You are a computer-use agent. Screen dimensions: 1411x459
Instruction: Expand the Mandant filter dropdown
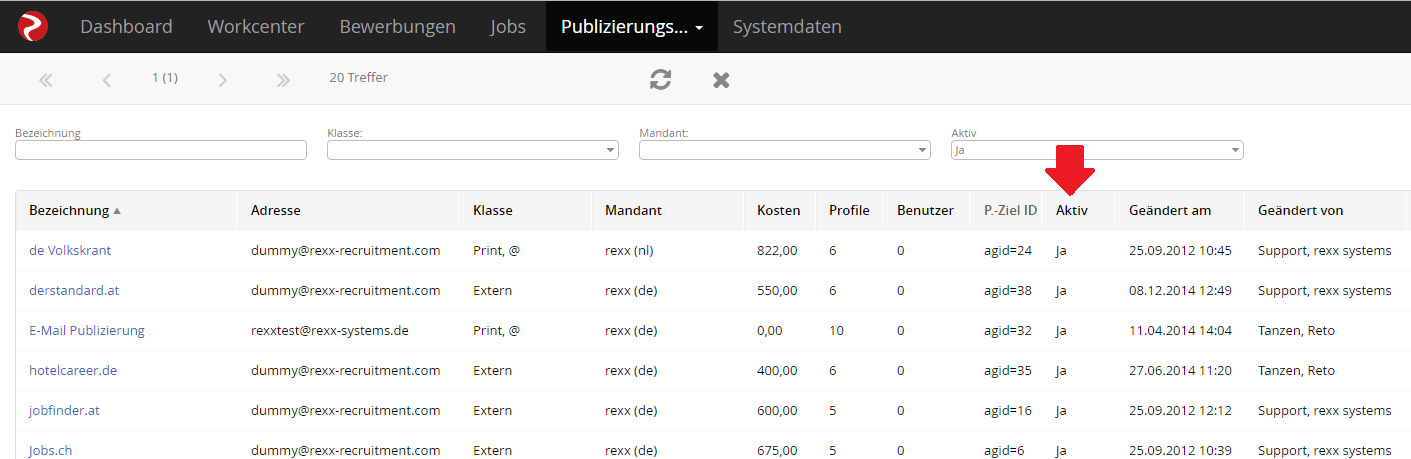click(x=785, y=150)
